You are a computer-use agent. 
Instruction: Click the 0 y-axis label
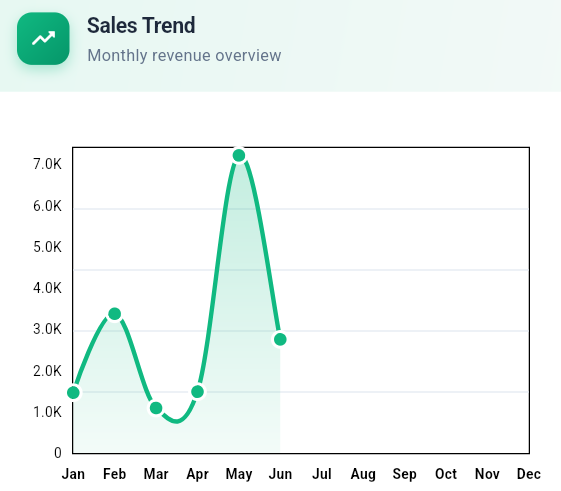coord(58,453)
